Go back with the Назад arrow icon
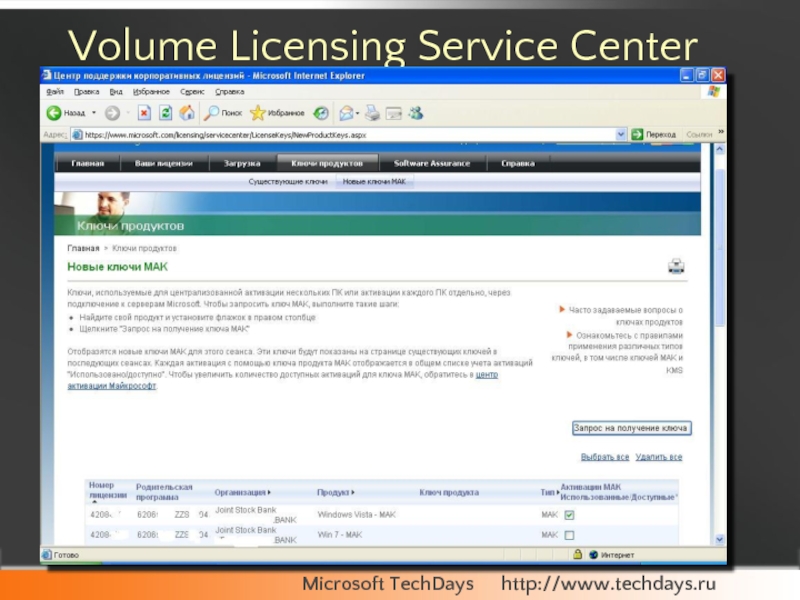 [54, 113]
